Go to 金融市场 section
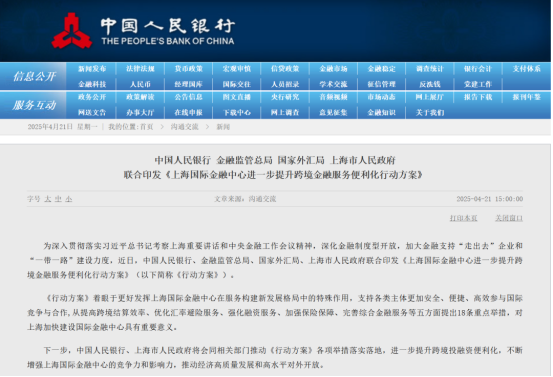This screenshot has width=553, height=377. coord(333,69)
